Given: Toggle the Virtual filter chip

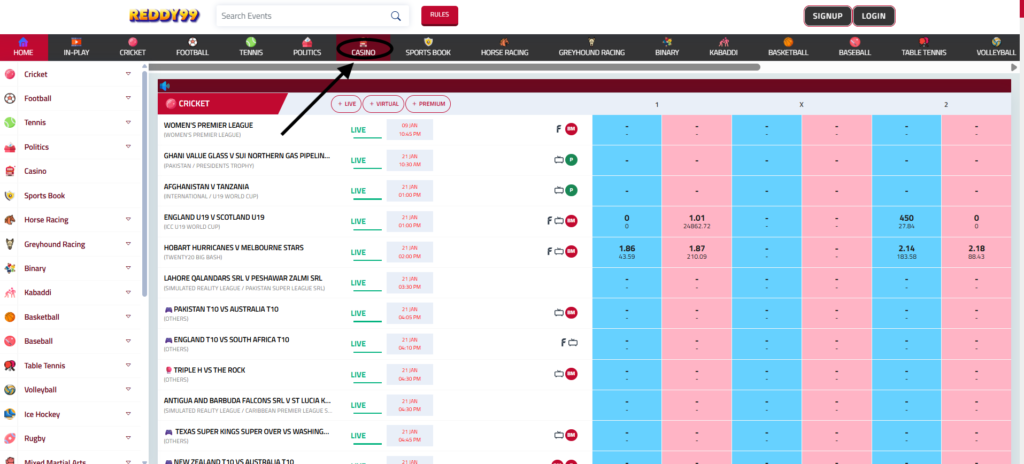Looking at the screenshot, I should [x=384, y=104].
